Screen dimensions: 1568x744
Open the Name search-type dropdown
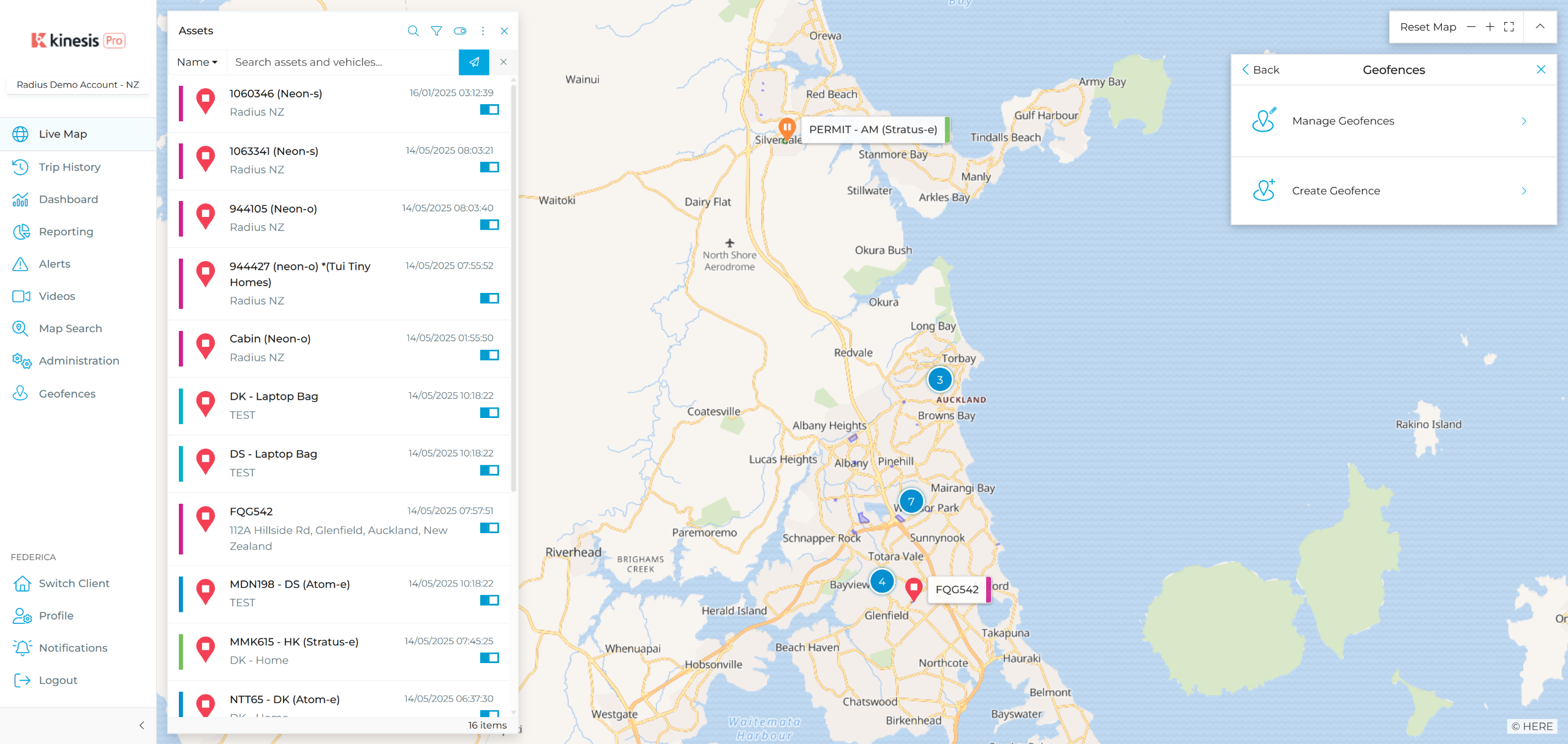click(197, 62)
